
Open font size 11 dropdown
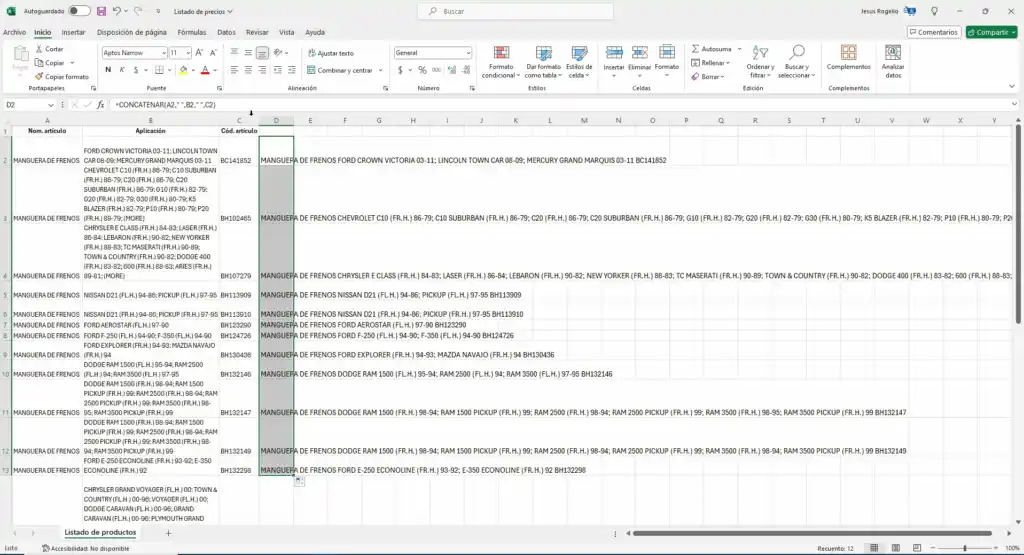188,53
